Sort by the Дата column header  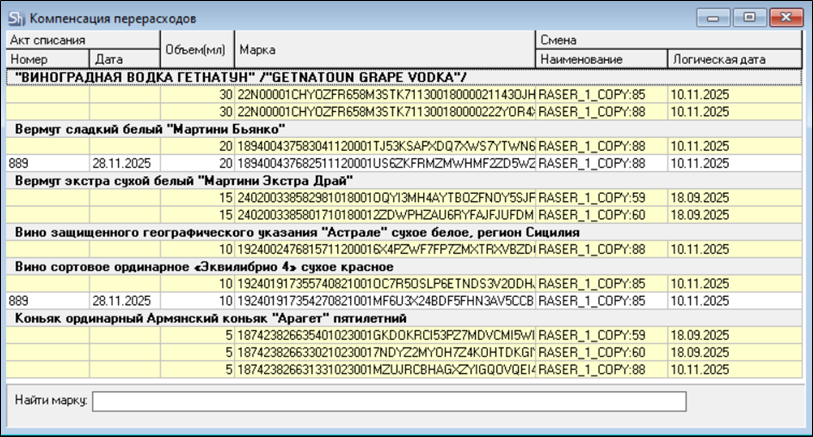click(124, 60)
